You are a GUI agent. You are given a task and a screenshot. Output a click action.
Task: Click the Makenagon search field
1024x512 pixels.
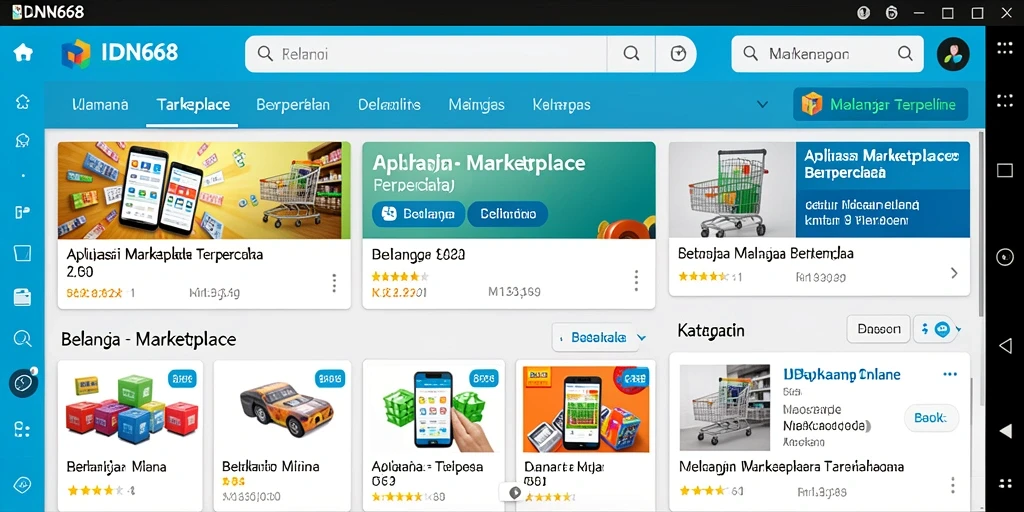click(827, 54)
